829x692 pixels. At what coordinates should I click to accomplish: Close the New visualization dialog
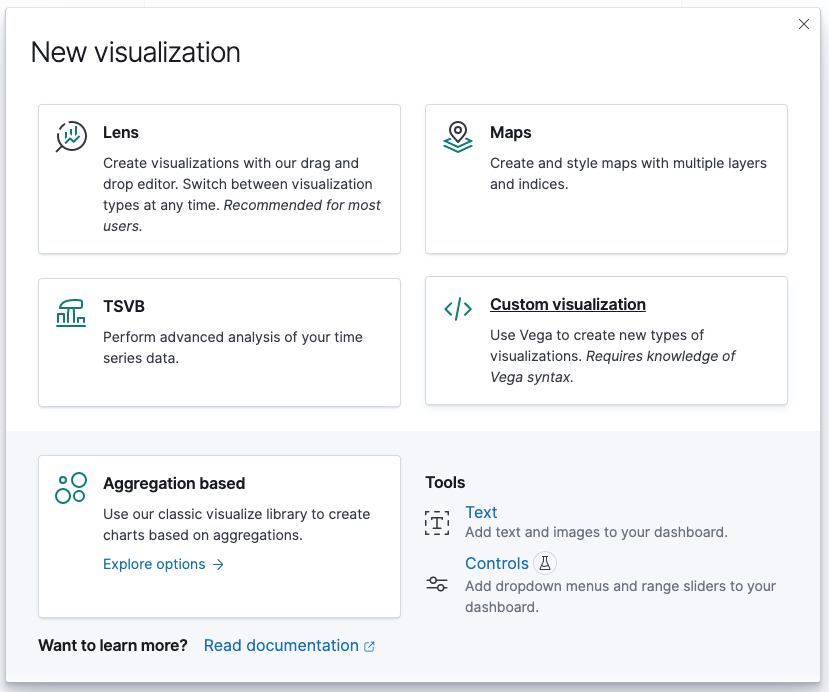pos(804,24)
